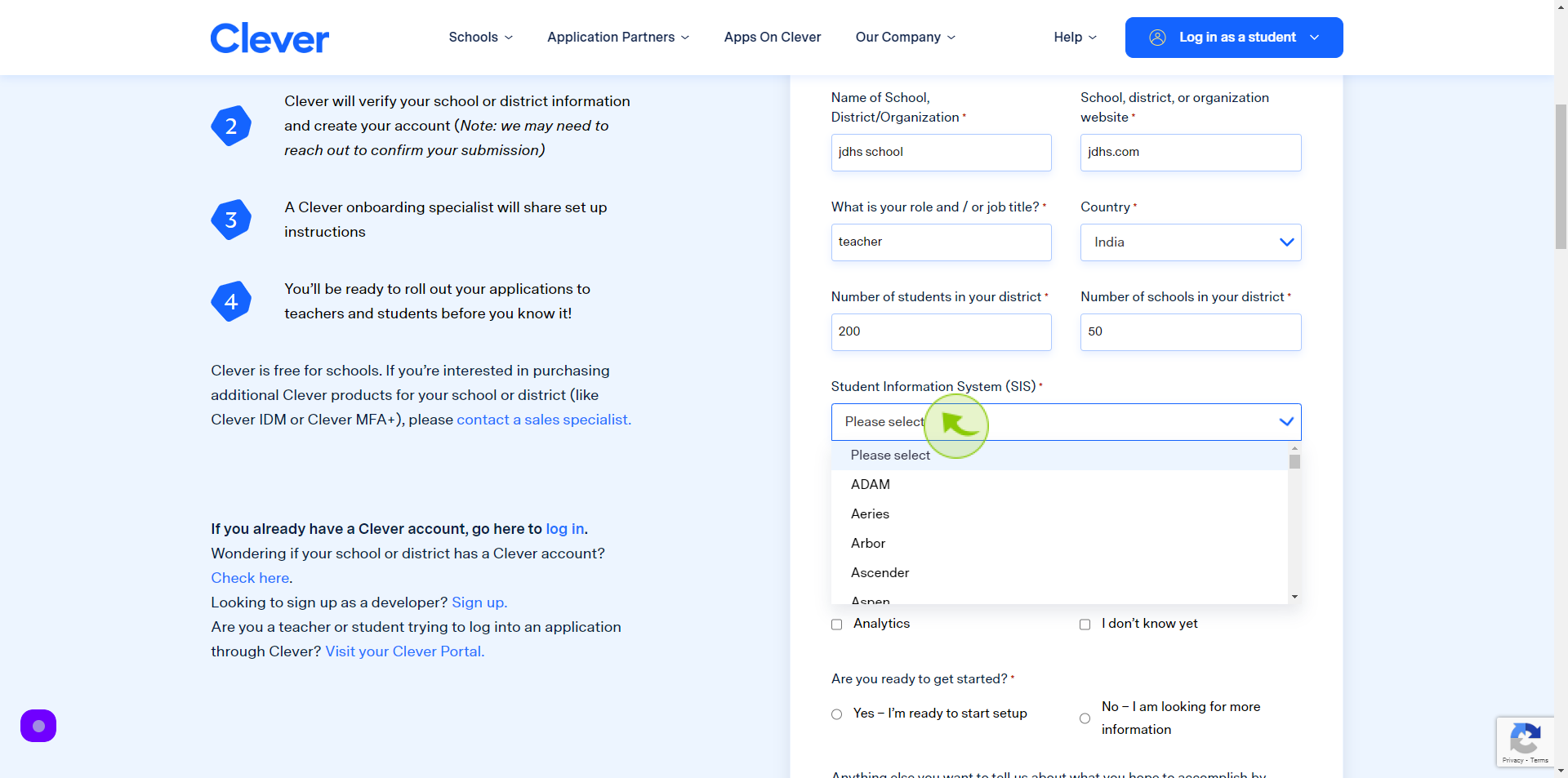
Task: Click SIS list scrollbar down arrow
Action: tap(1294, 597)
